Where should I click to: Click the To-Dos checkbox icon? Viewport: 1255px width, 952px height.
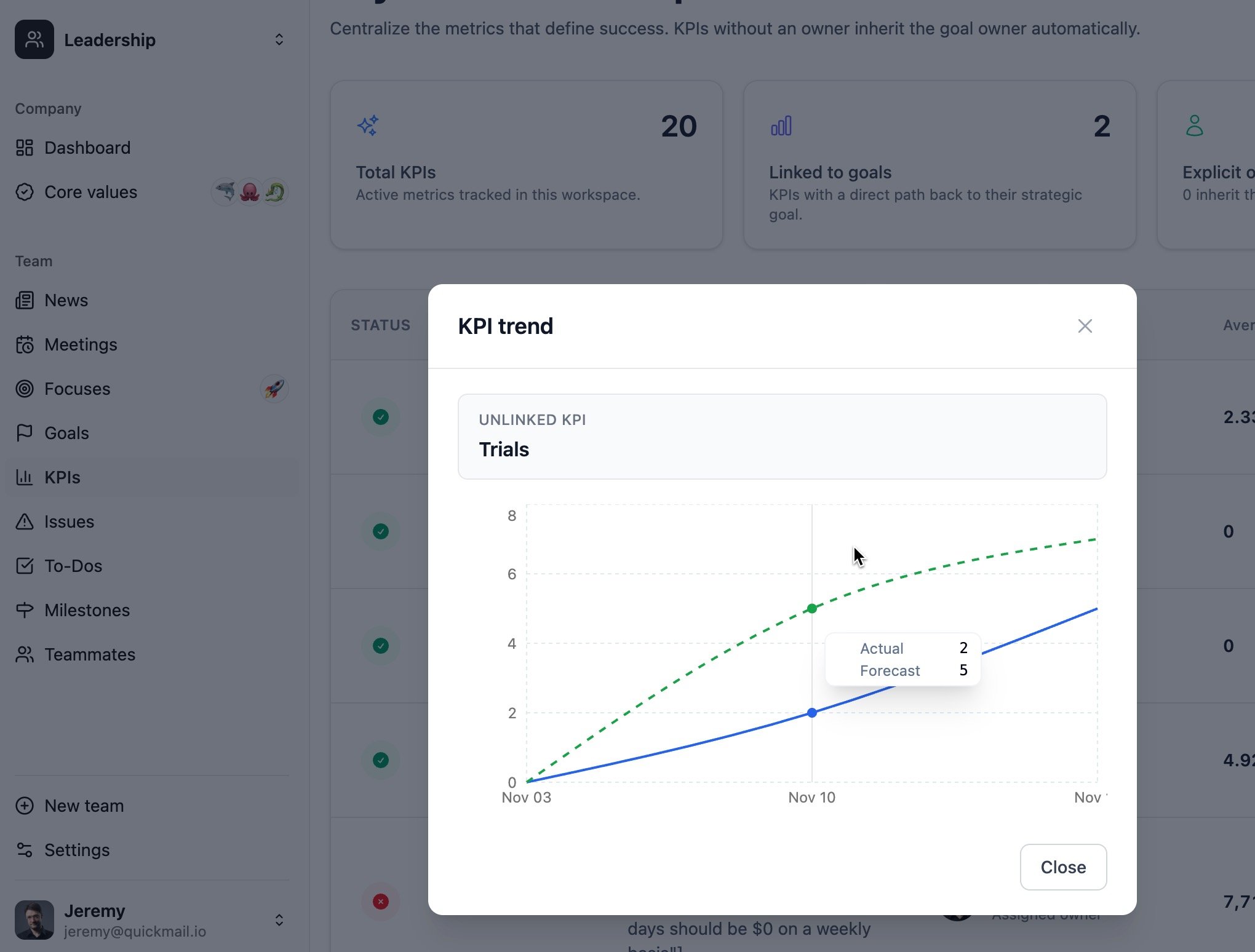pyautogui.click(x=25, y=566)
